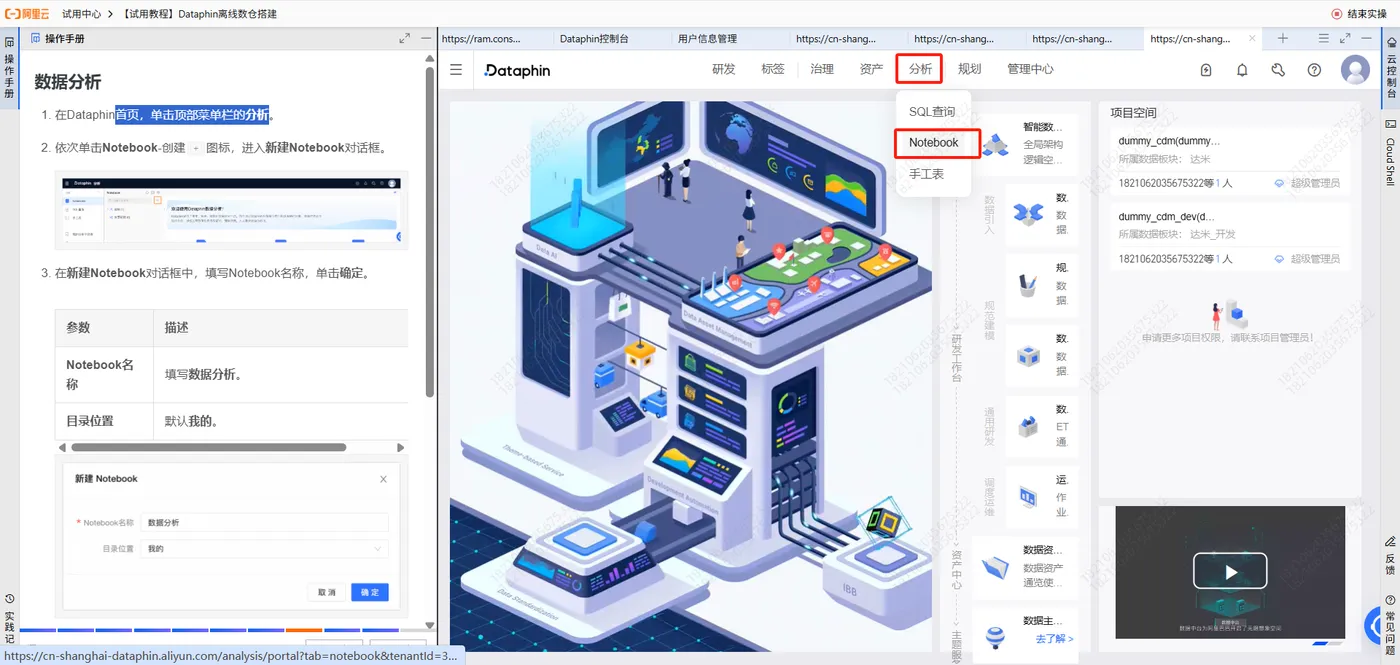Minimize the 操作手册 panel

click(426, 38)
